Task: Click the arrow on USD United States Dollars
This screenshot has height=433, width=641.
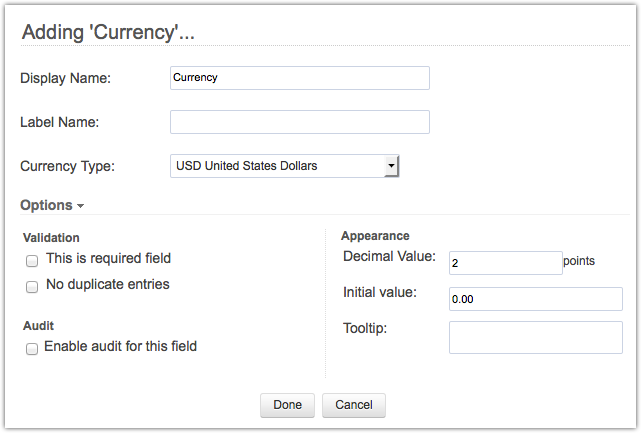Action: pyautogui.click(x=392, y=166)
